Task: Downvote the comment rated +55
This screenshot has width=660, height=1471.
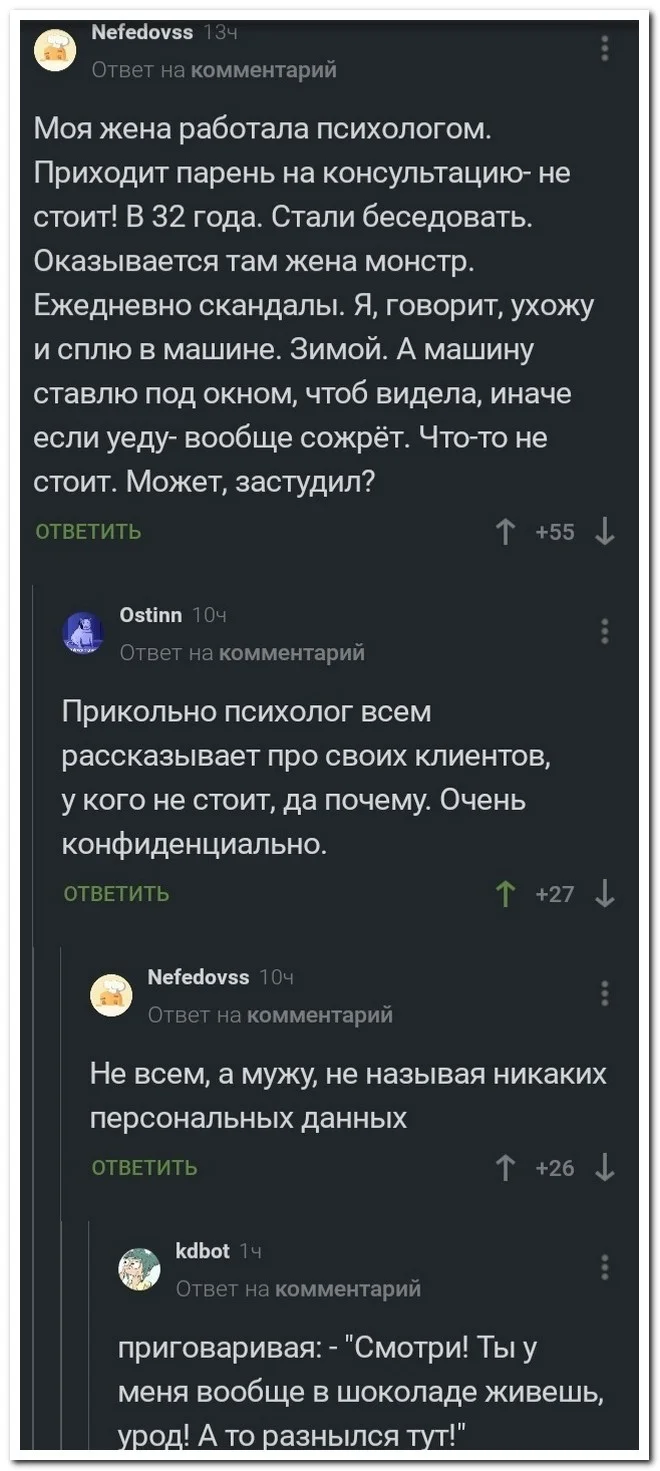Action: coord(604,533)
